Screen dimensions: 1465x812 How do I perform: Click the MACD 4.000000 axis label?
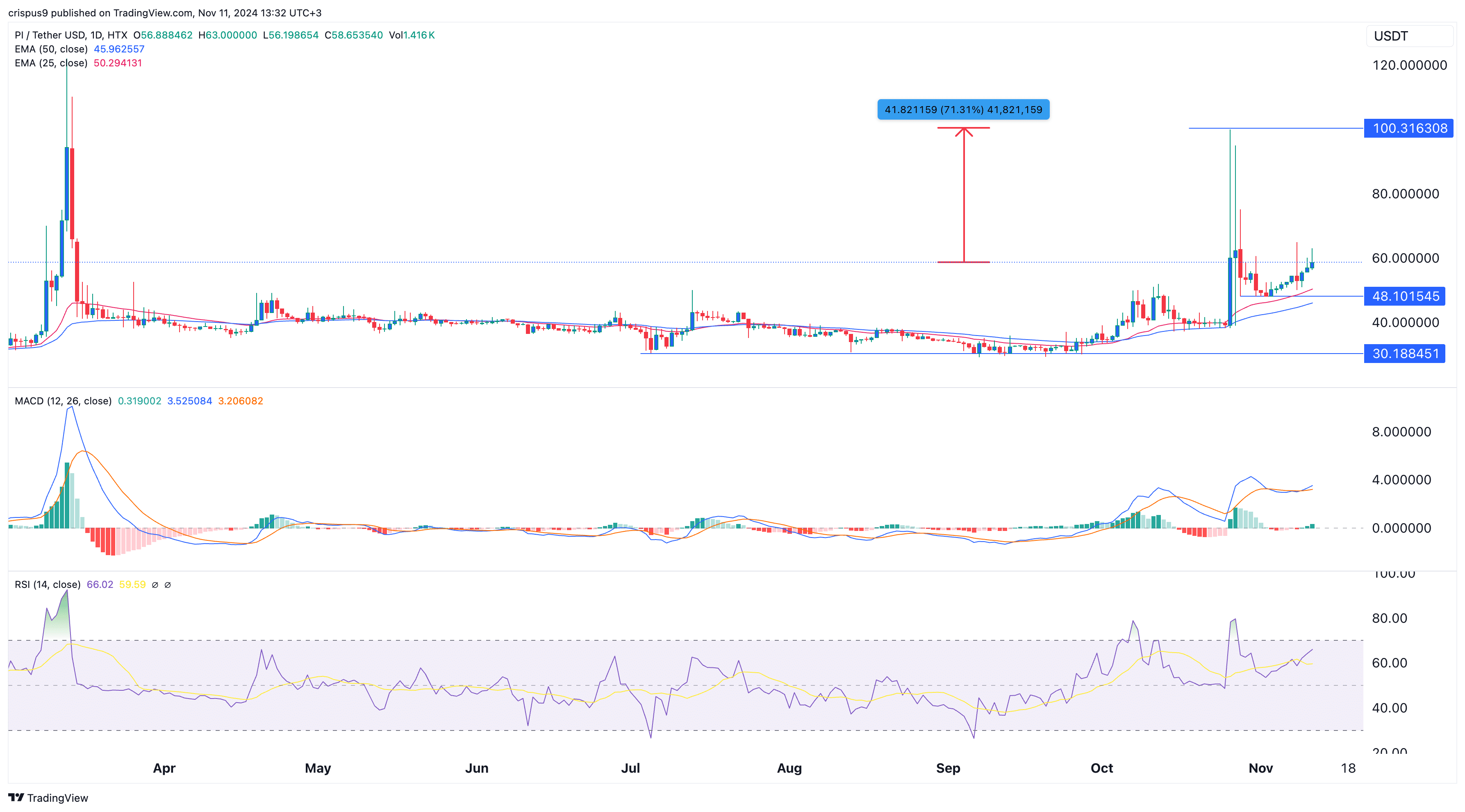1401,480
